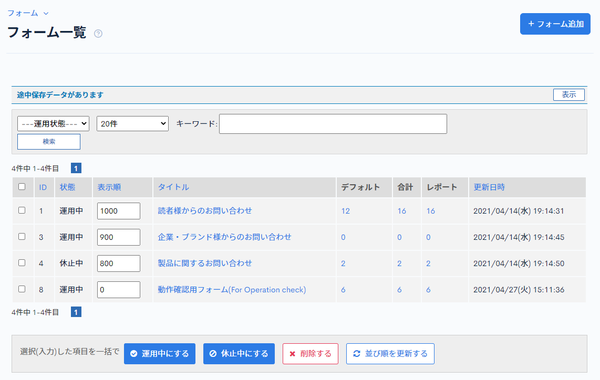Check the row for form ID 8
600x380 pixels.
click(22, 289)
